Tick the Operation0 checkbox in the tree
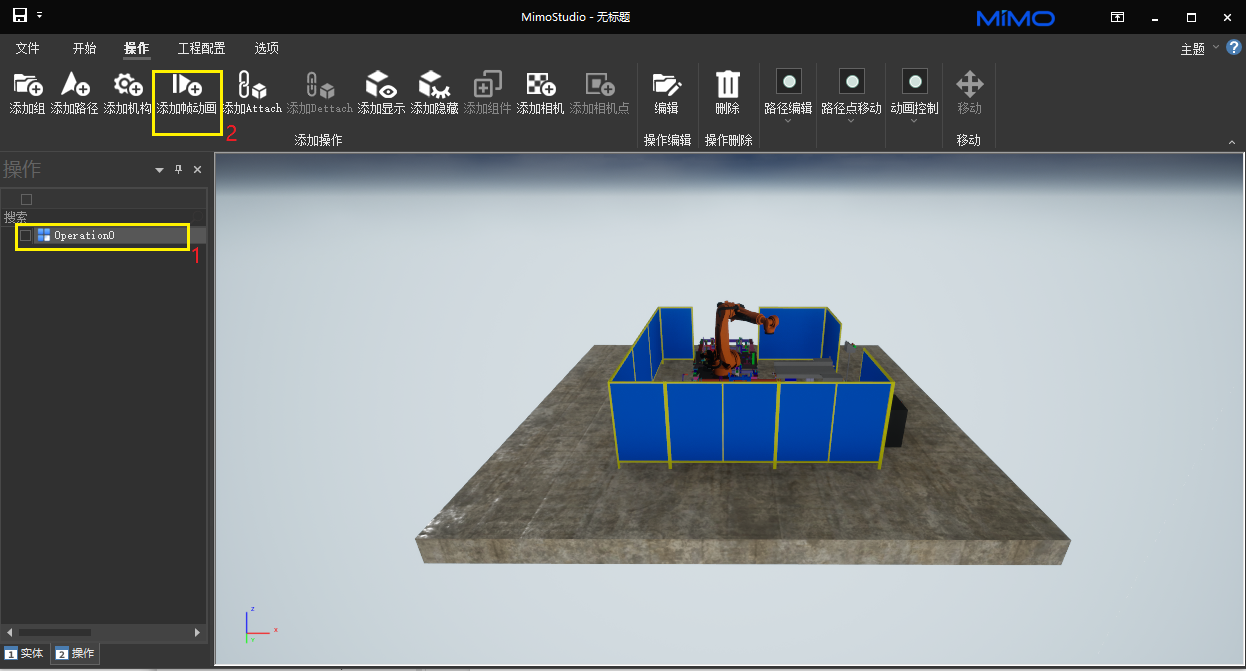This screenshot has height=671, width=1246. coord(26,235)
